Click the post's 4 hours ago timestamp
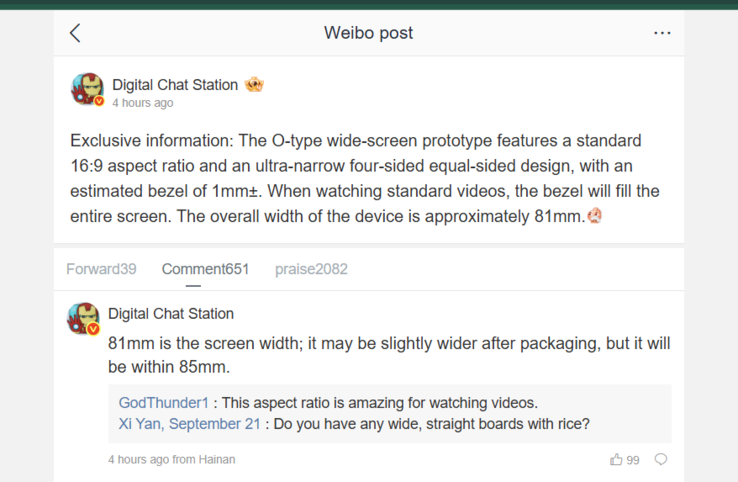Image resolution: width=738 pixels, height=482 pixels. 143,103
